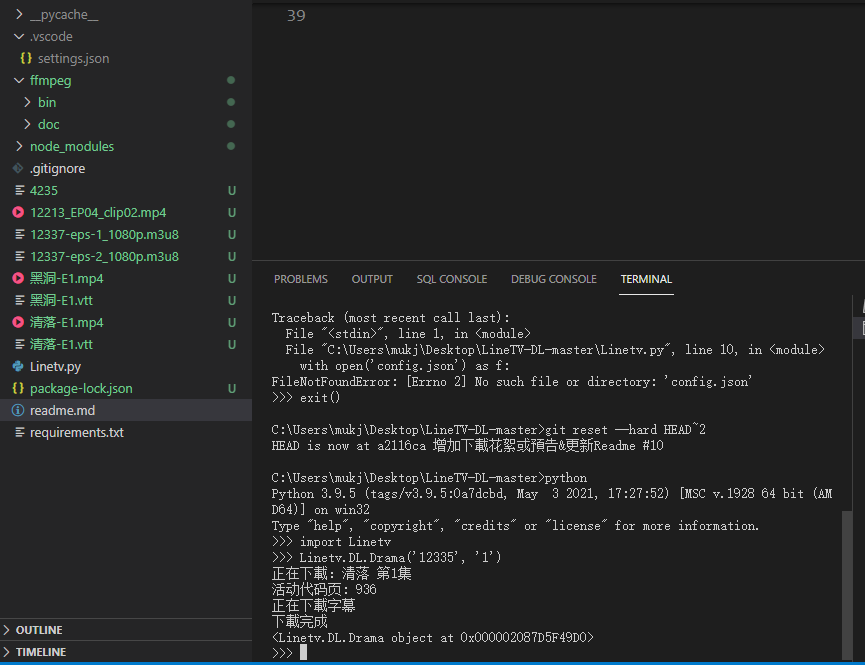
Task: Open the file named 4235
Action: [44, 190]
